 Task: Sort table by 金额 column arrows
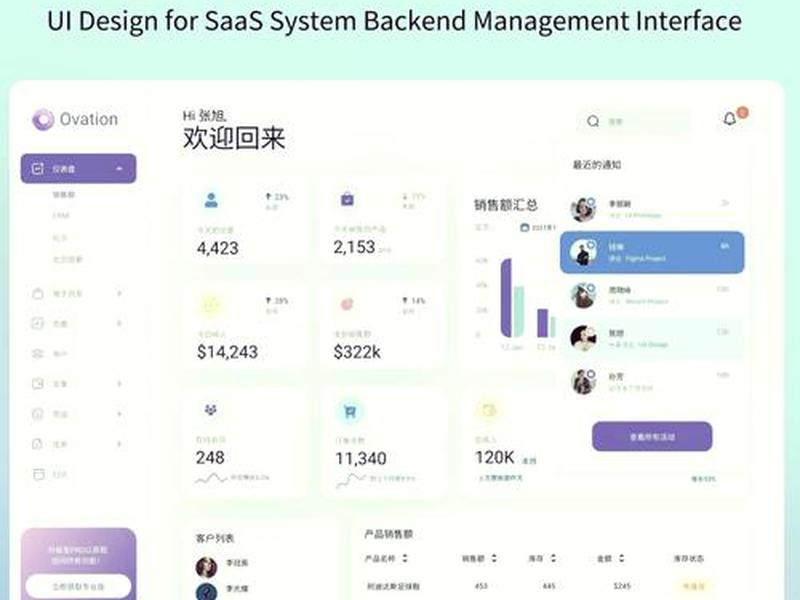point(621,558)
